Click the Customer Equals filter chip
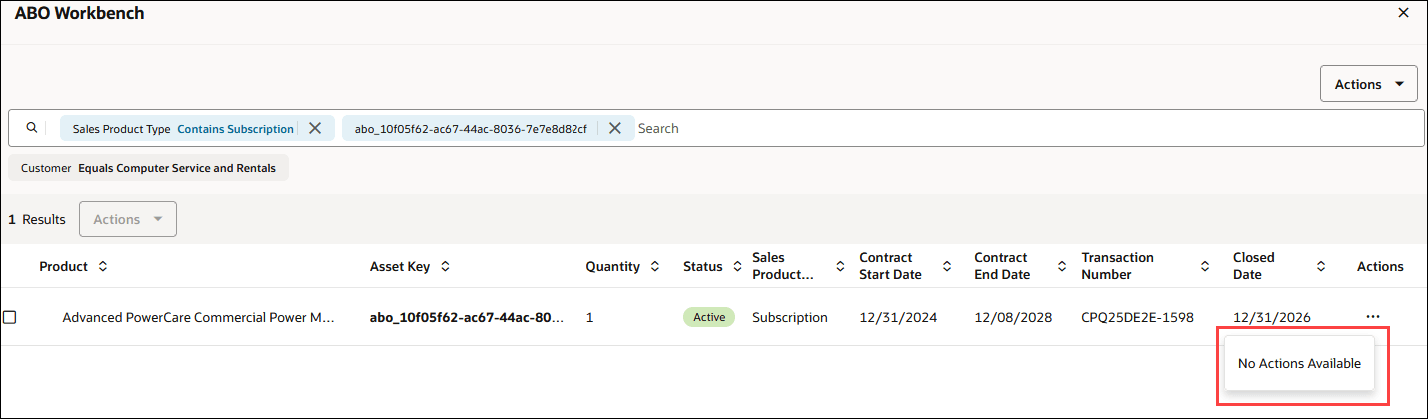The height and width of the screenshot is (419, 1428). click(148, 168)
